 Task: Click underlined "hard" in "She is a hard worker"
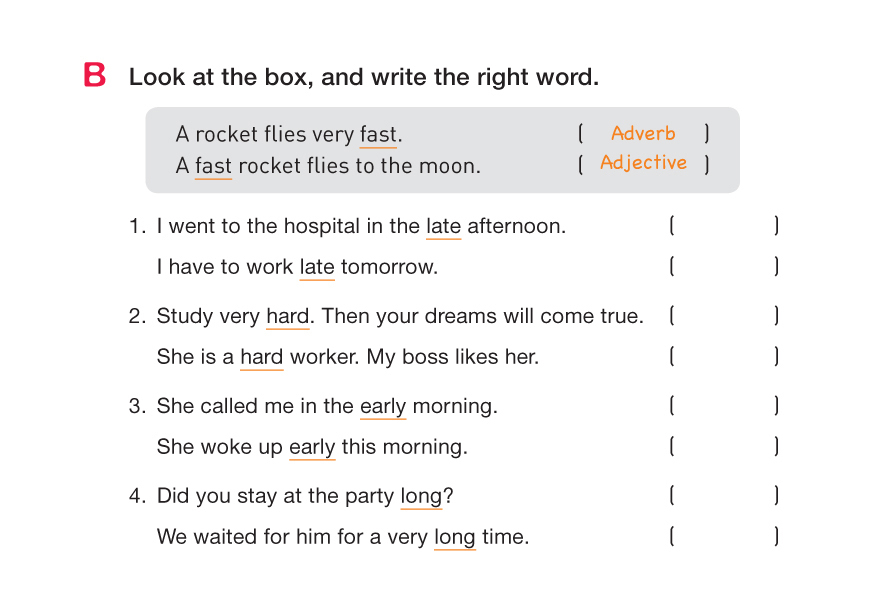(261, 356)
